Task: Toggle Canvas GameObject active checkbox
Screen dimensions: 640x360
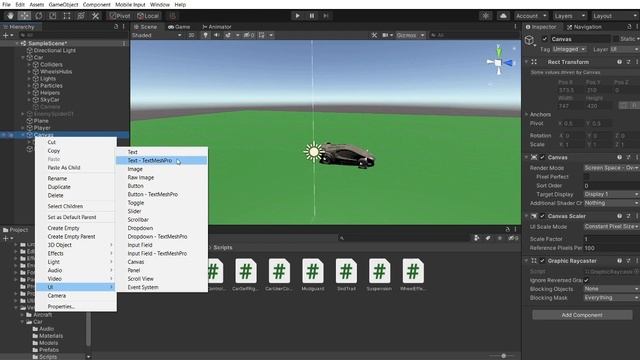Action: (544, 39)
